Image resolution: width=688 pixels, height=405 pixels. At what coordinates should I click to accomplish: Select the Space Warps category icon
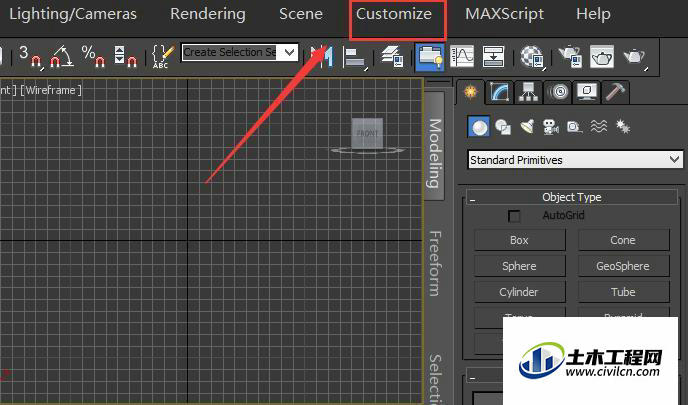pos(598,127)
